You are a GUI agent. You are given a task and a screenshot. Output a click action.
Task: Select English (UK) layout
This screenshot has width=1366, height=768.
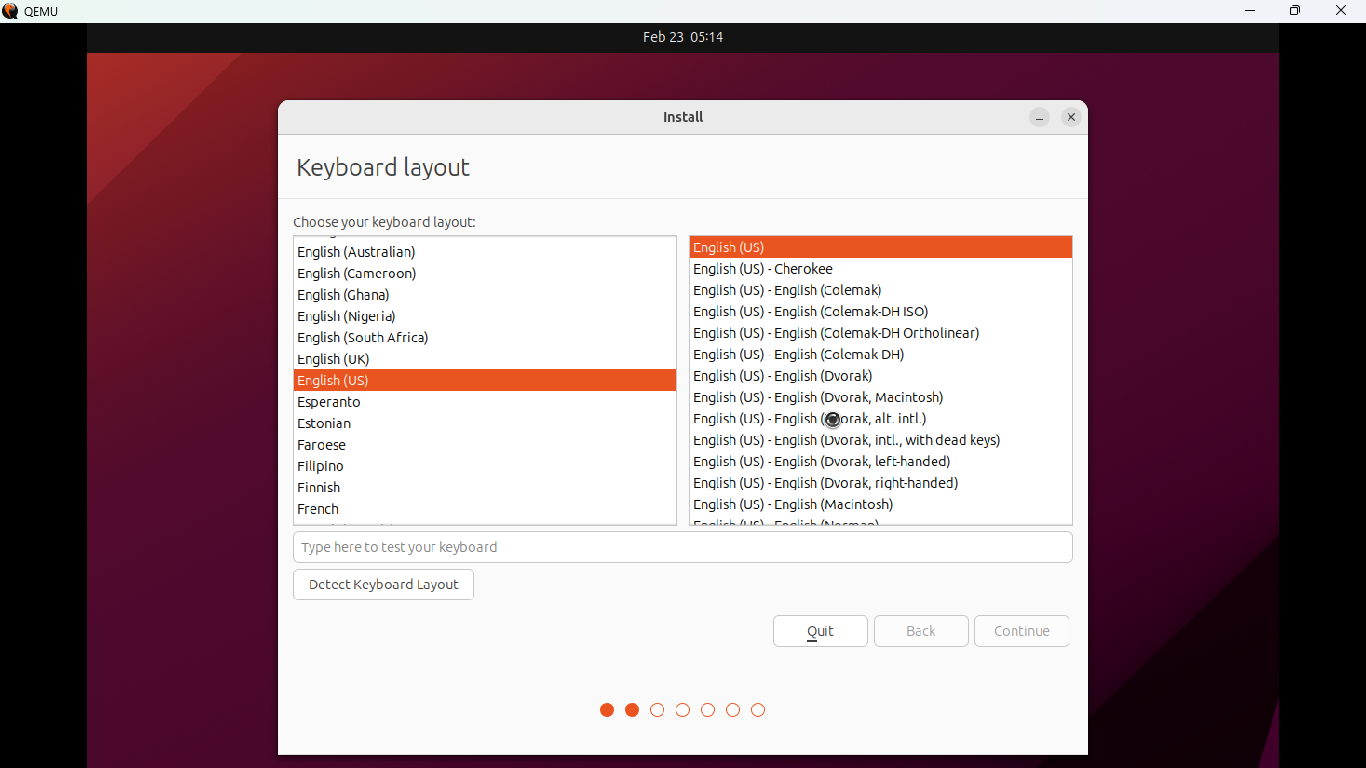click(485, 359)
